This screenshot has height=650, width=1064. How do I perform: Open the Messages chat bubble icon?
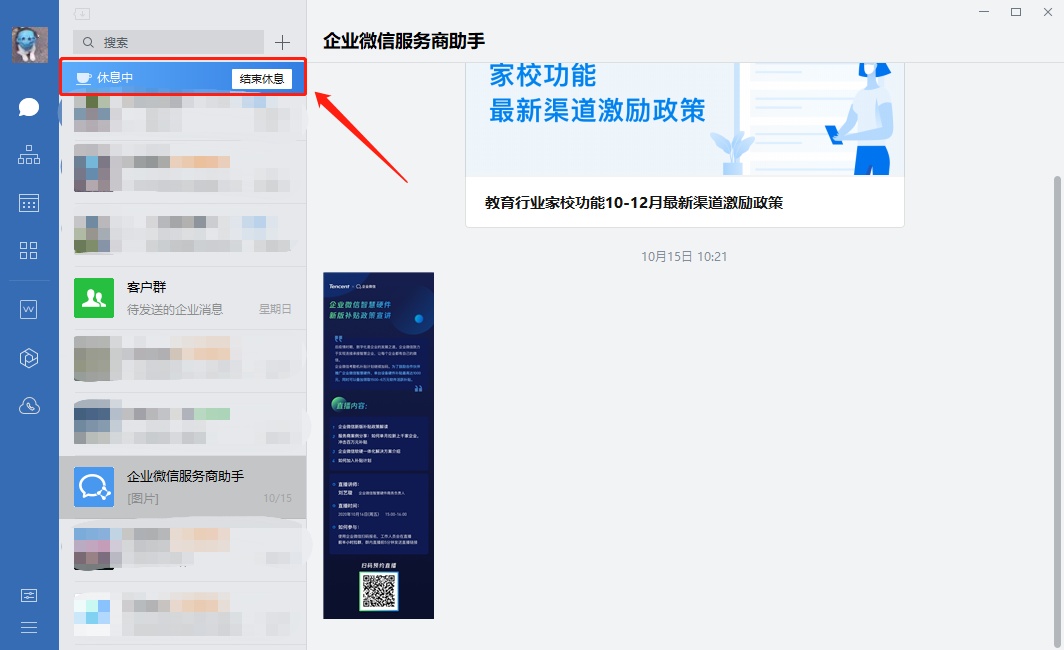click(x=29, y=107)
